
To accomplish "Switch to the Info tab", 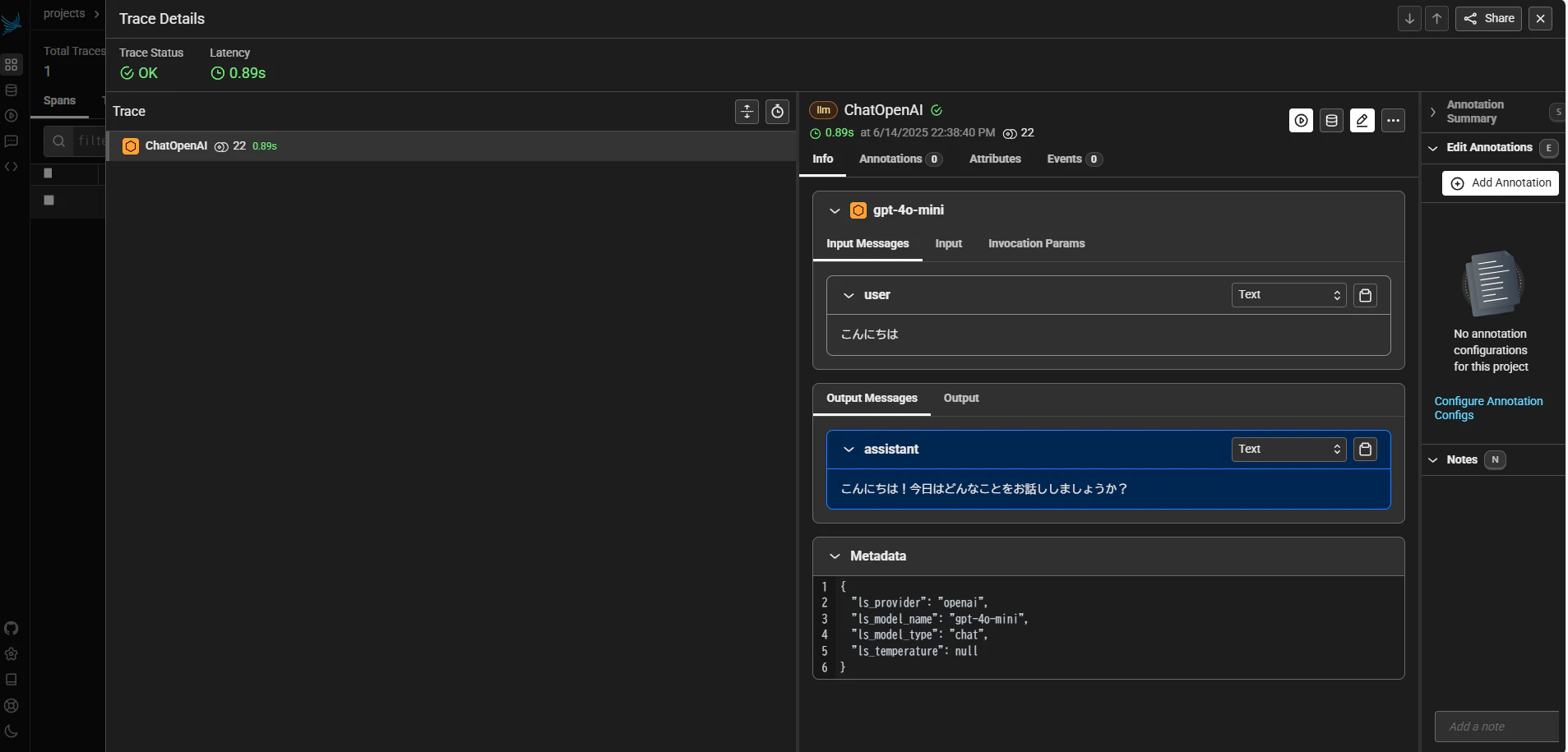I will pyautogui.click(x=823, y=159).
